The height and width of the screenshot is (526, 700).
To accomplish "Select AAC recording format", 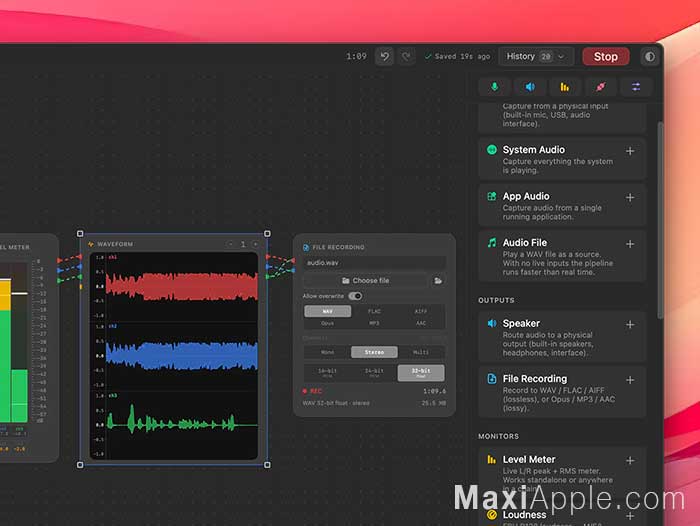I will [421, 323].
